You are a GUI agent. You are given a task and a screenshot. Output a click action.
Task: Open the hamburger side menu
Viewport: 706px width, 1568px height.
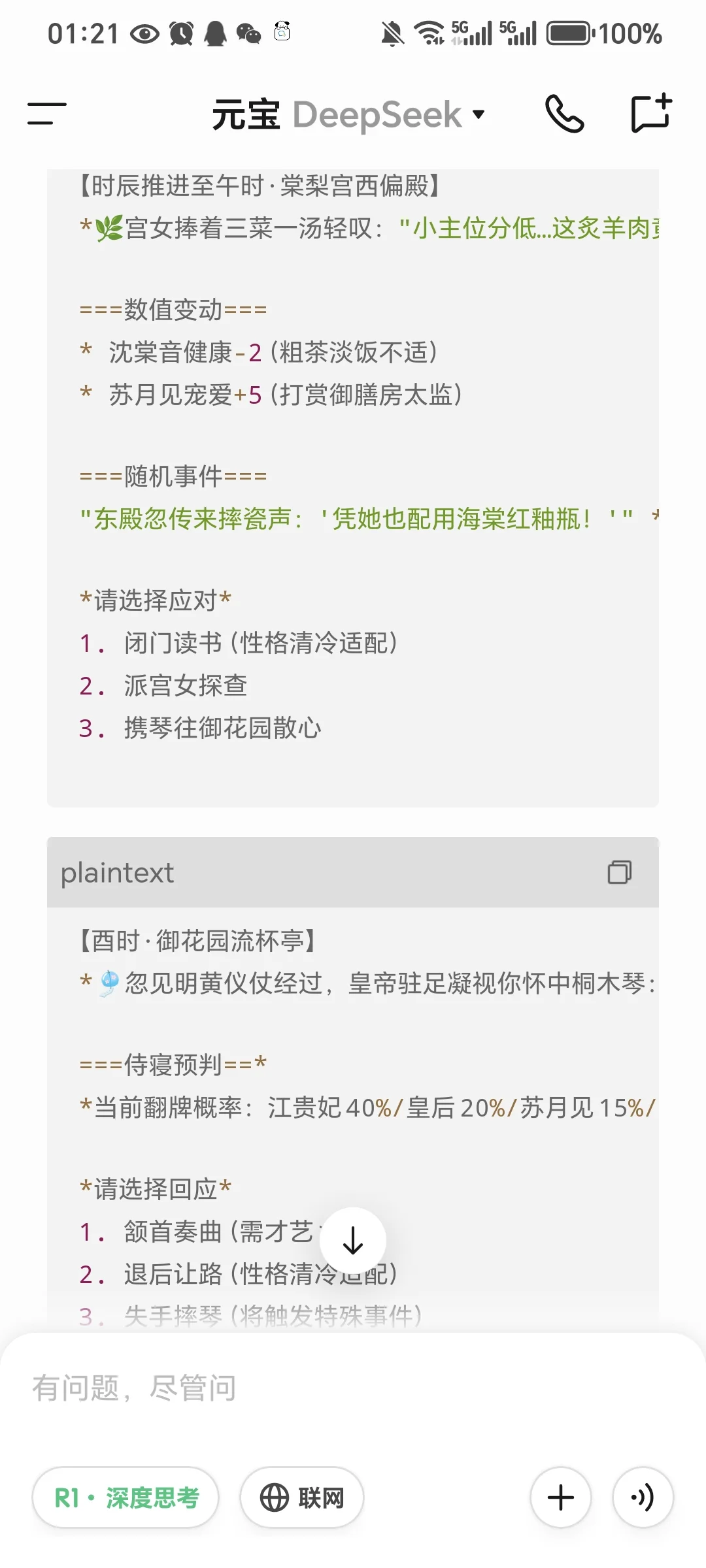point(47,114)
